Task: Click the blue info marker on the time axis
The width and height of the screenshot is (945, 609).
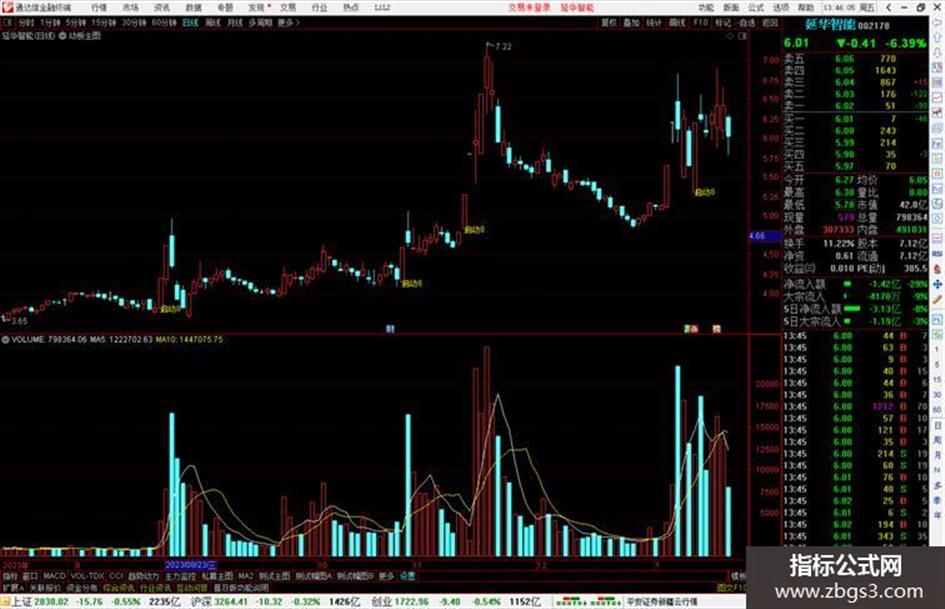Action: pos(390,329)
